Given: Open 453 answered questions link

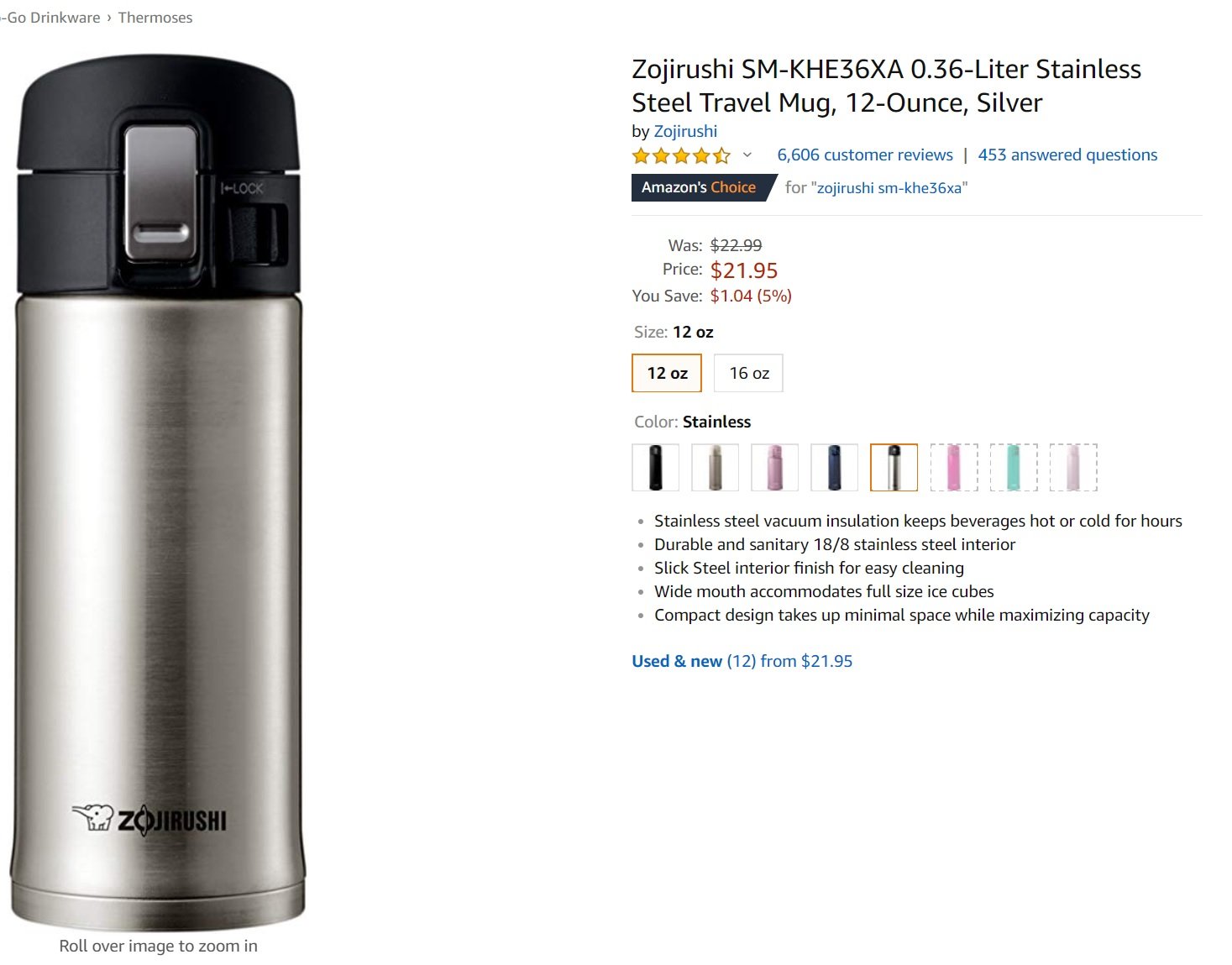Looking at the screenshot, I should tap(1067, 155).
